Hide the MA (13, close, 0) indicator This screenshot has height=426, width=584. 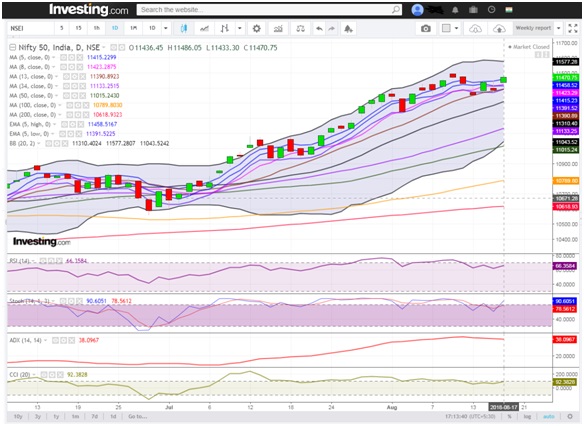click(66, 76)
